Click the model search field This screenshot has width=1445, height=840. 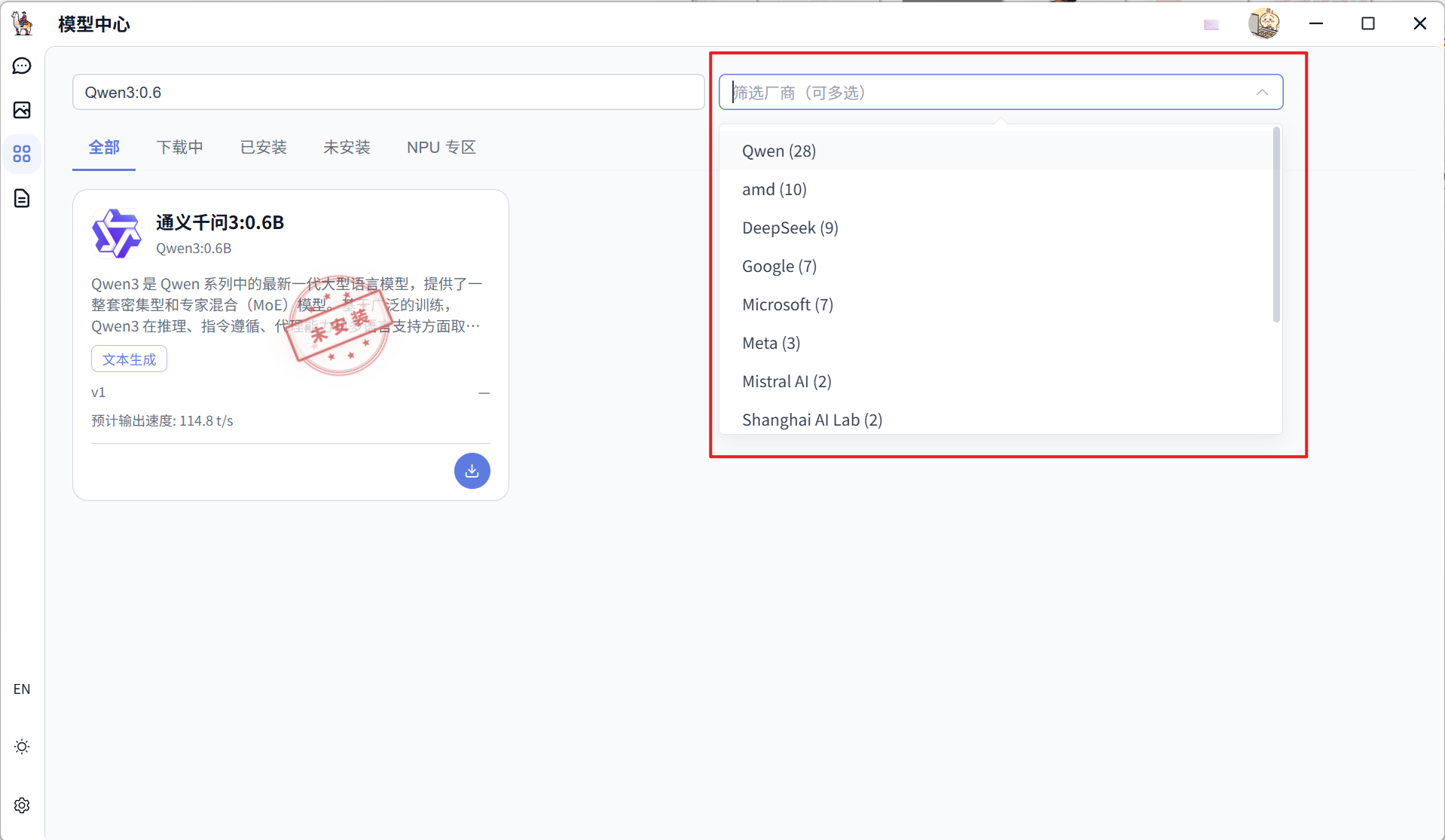(389, 92)
